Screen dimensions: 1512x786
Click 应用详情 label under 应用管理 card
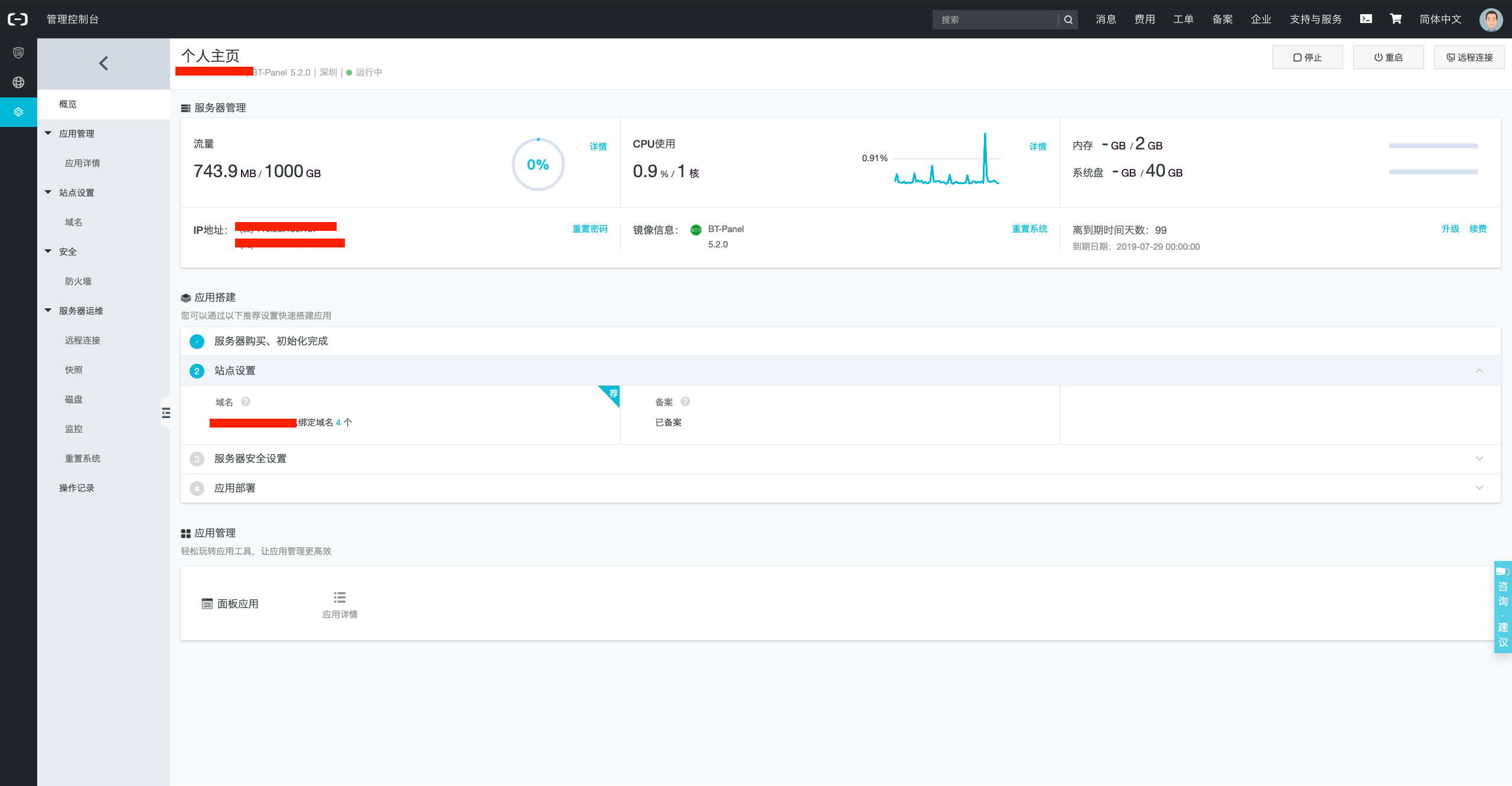[x=340, y=615]
